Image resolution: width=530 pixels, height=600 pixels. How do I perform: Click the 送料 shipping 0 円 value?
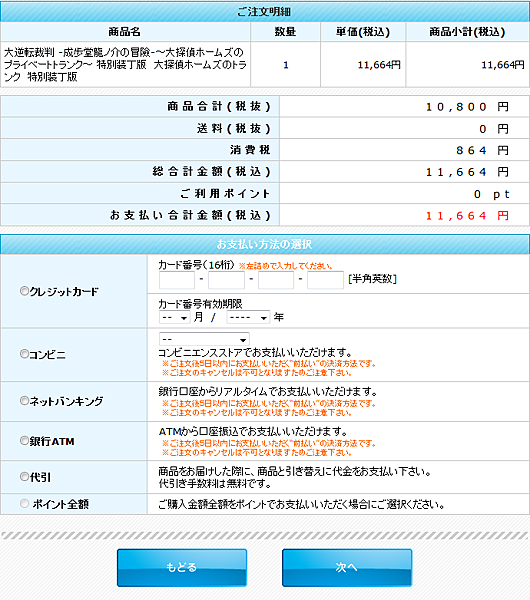coord(494,129)
